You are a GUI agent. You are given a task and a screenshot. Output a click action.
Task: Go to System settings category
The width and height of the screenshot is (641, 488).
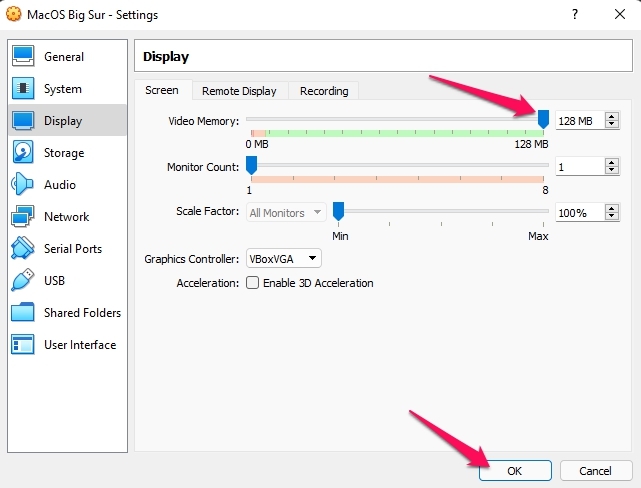coord(63,89)
